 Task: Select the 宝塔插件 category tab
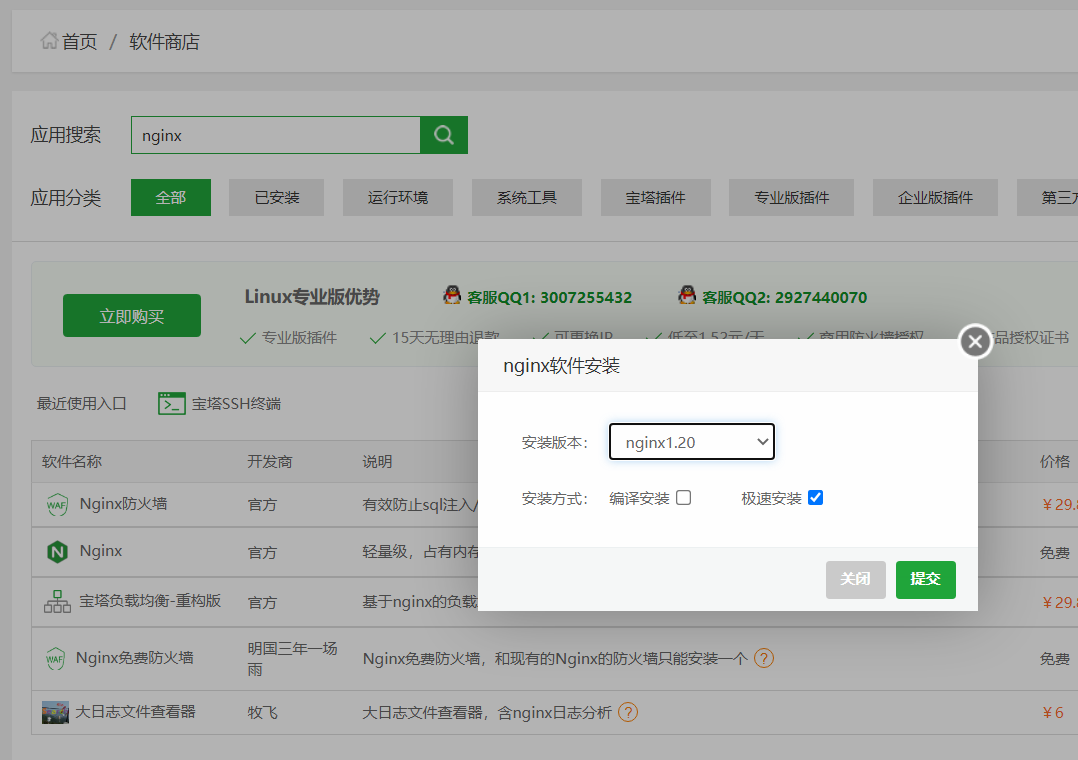pyautogui.click(x=655, y=197)
